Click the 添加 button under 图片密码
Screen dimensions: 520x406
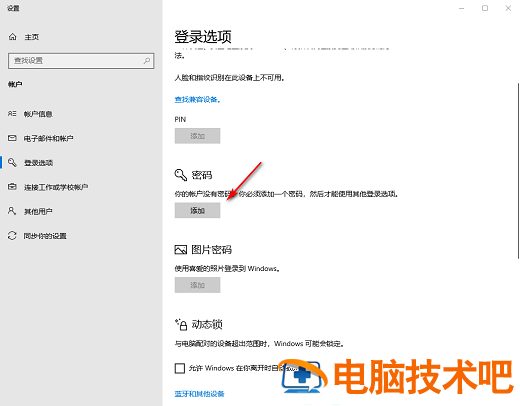coord(197,285)
